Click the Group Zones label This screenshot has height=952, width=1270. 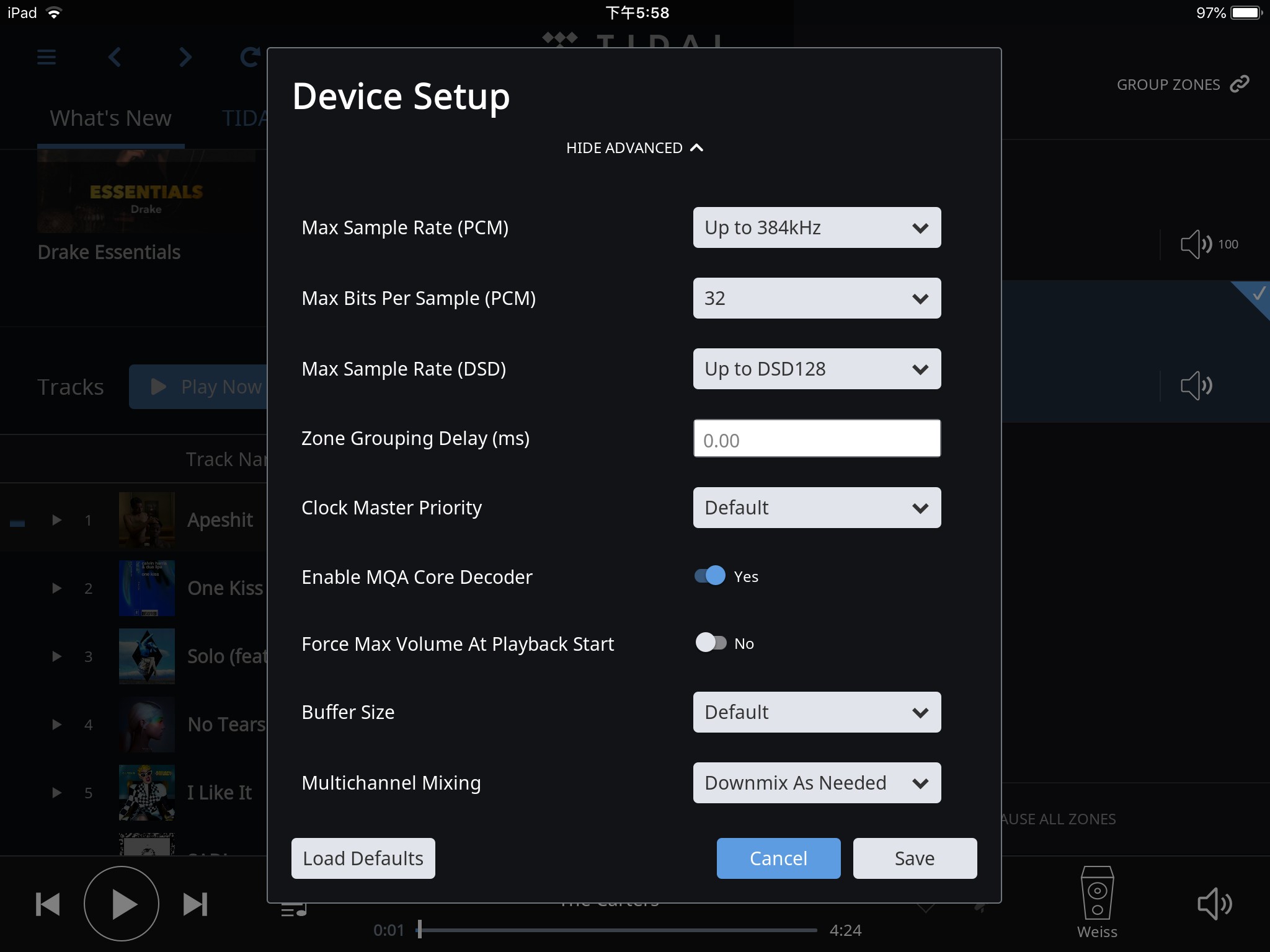[x=1168, y=84]
